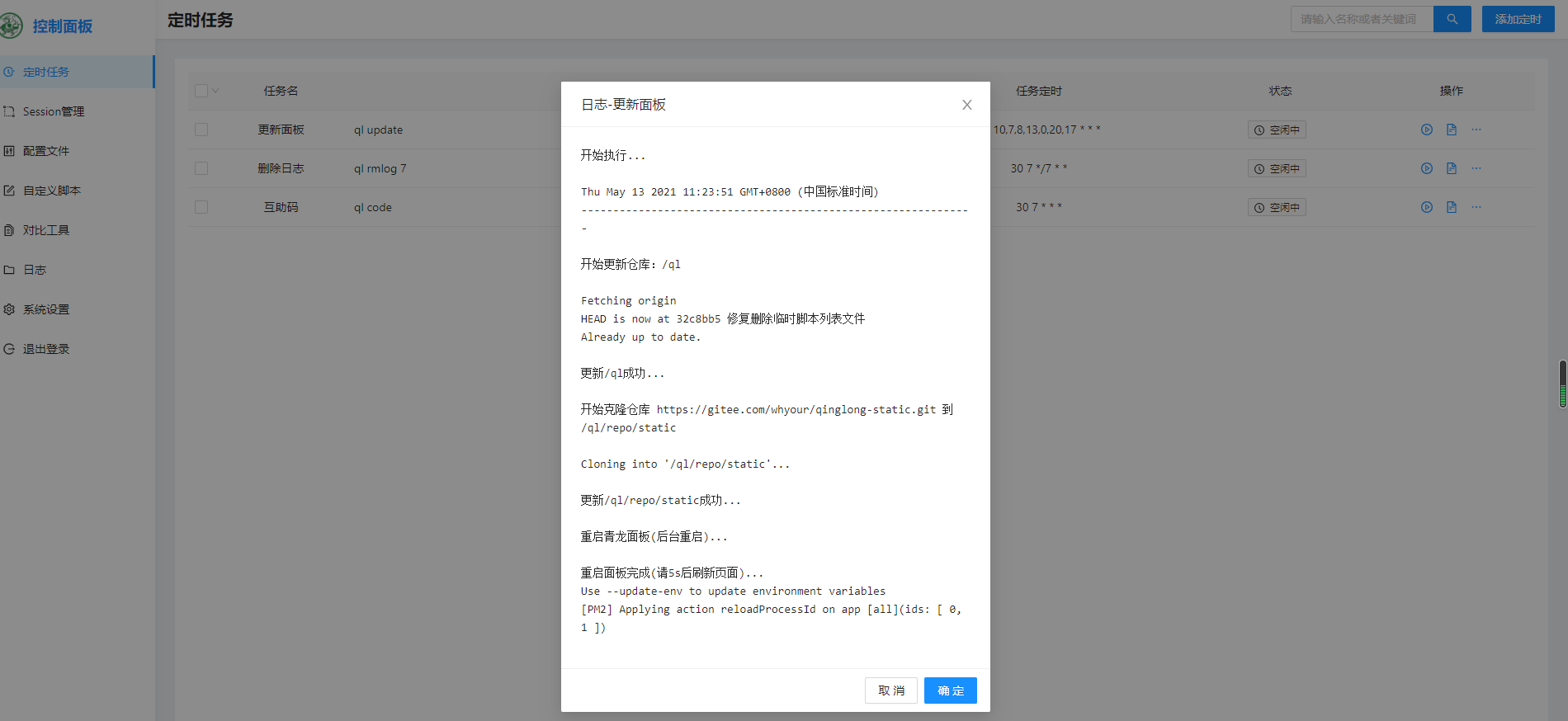Click the ql code command text

tap(373, 207)
